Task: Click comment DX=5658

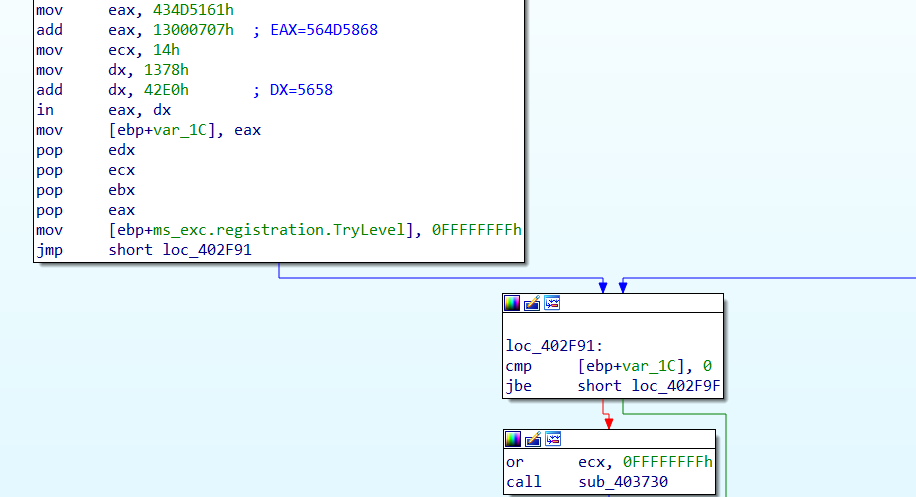Action: [301, 90]
